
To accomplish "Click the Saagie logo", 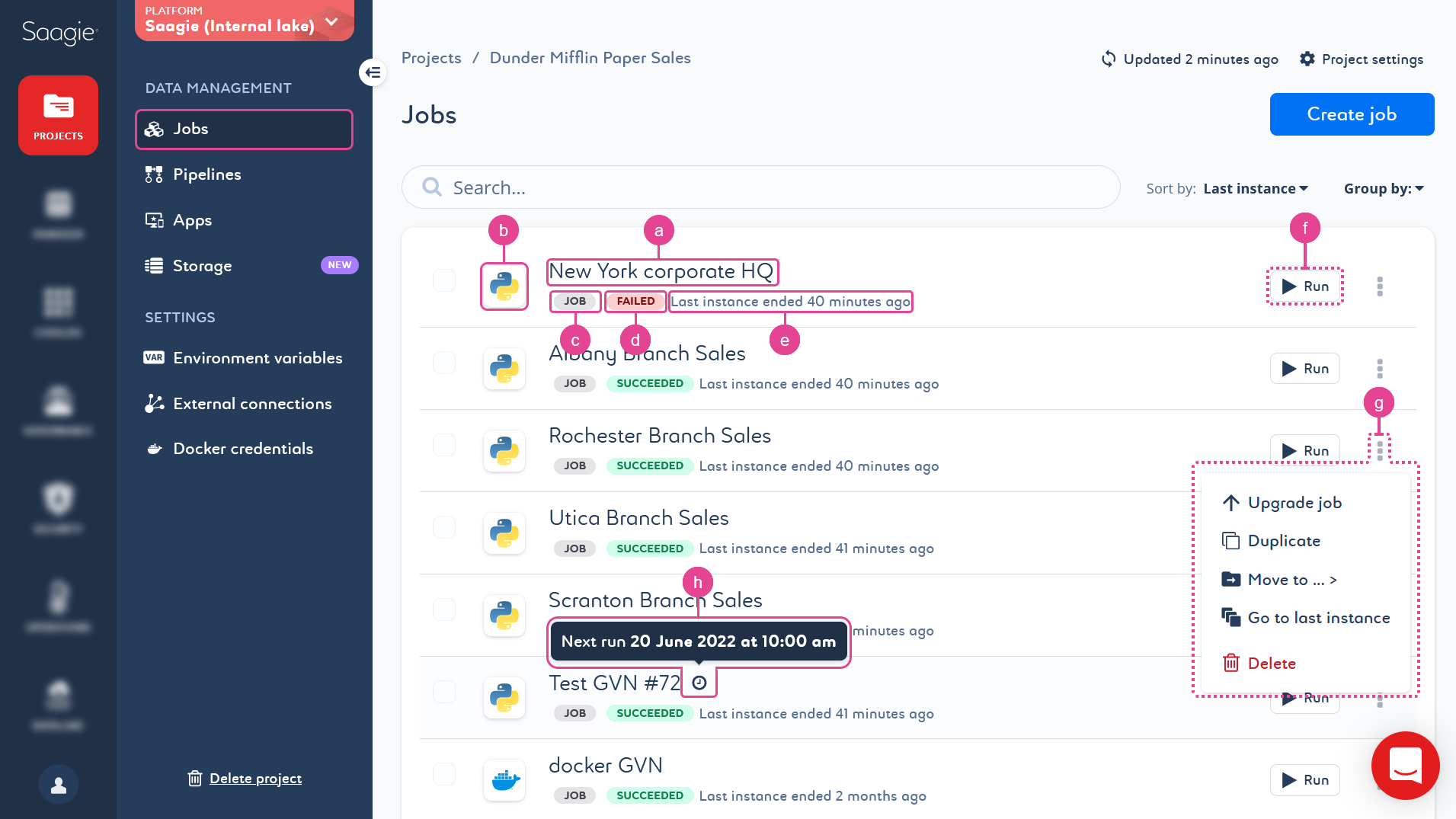I will click(59, 33).
